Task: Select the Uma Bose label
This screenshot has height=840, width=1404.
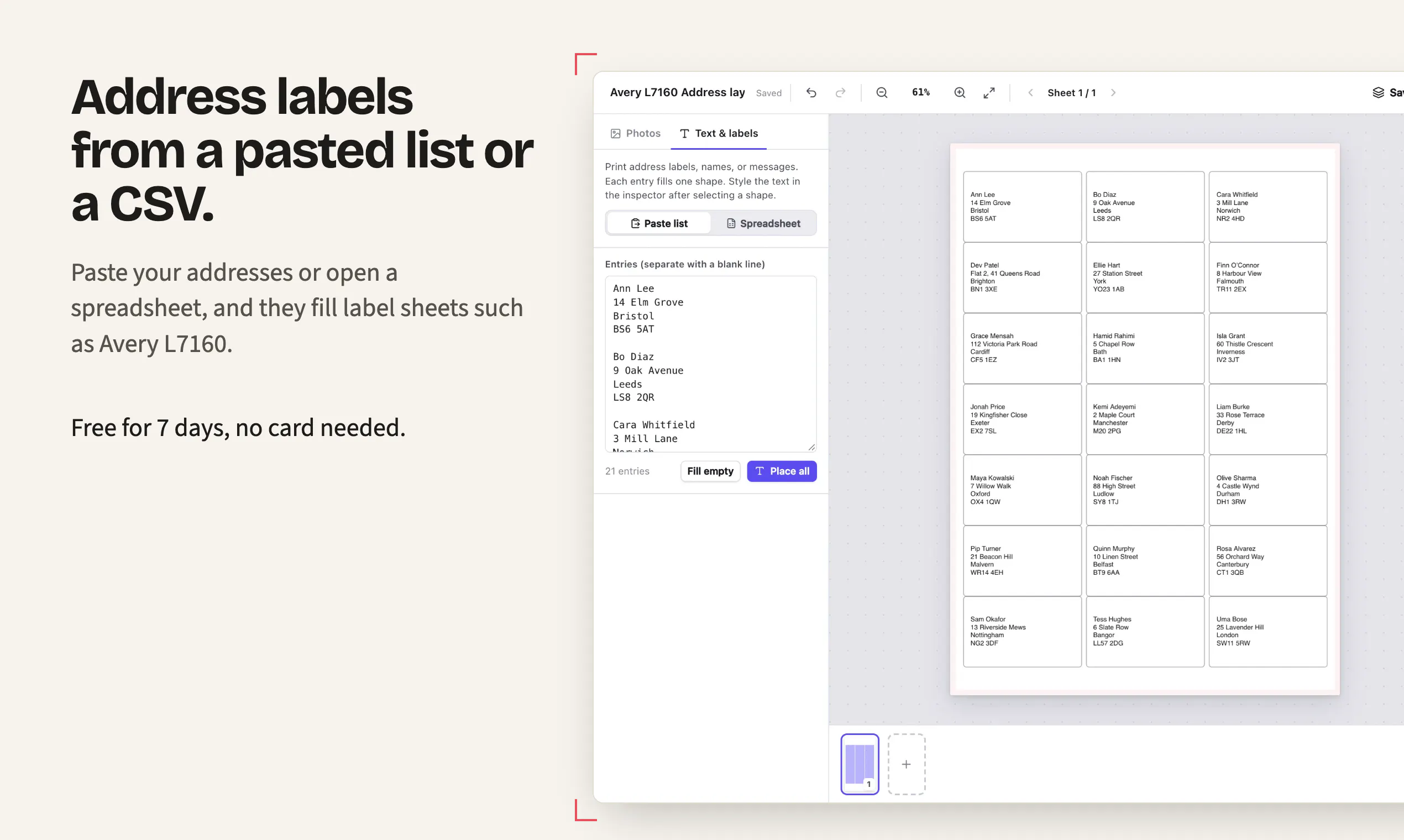Action: [1267, 631]
